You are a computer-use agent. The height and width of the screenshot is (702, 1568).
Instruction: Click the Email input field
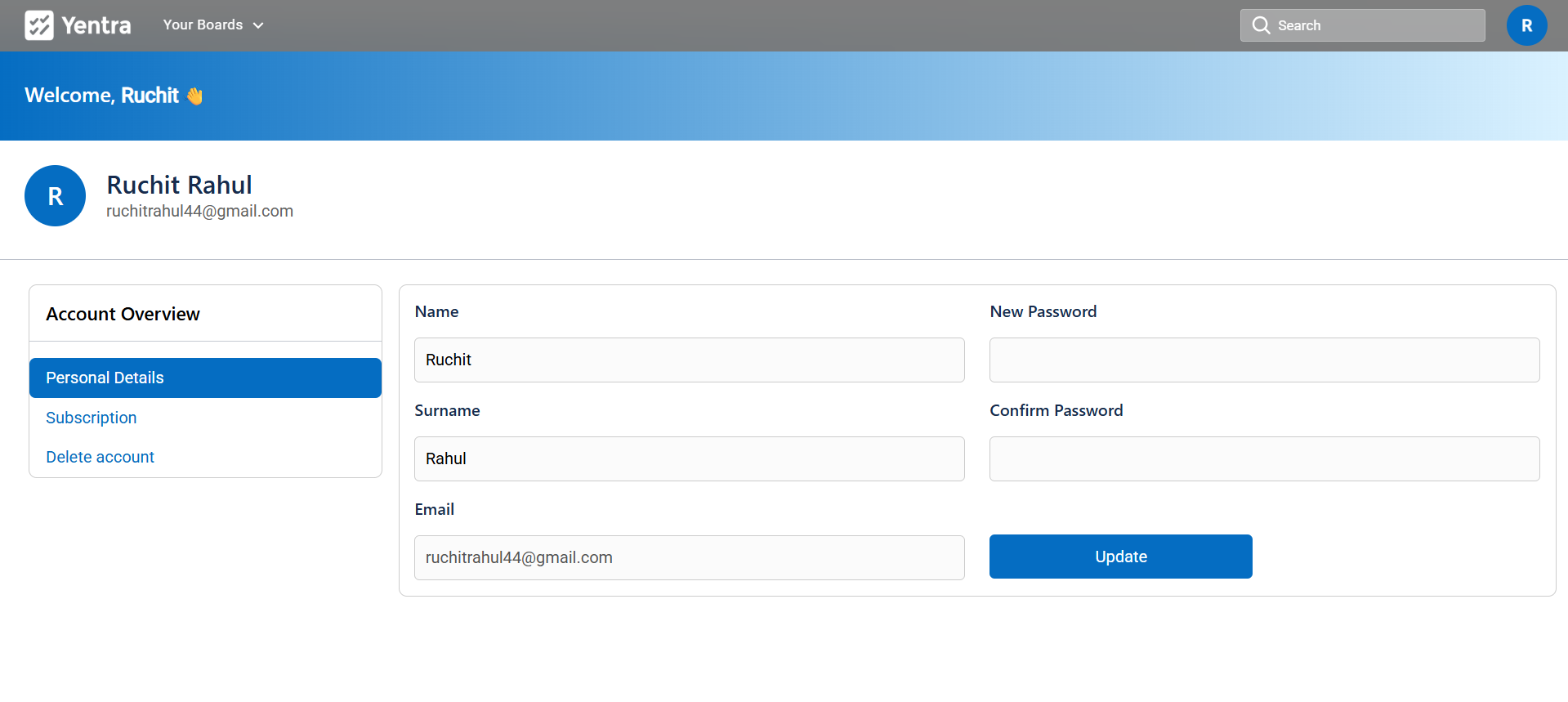pos(689,557)
